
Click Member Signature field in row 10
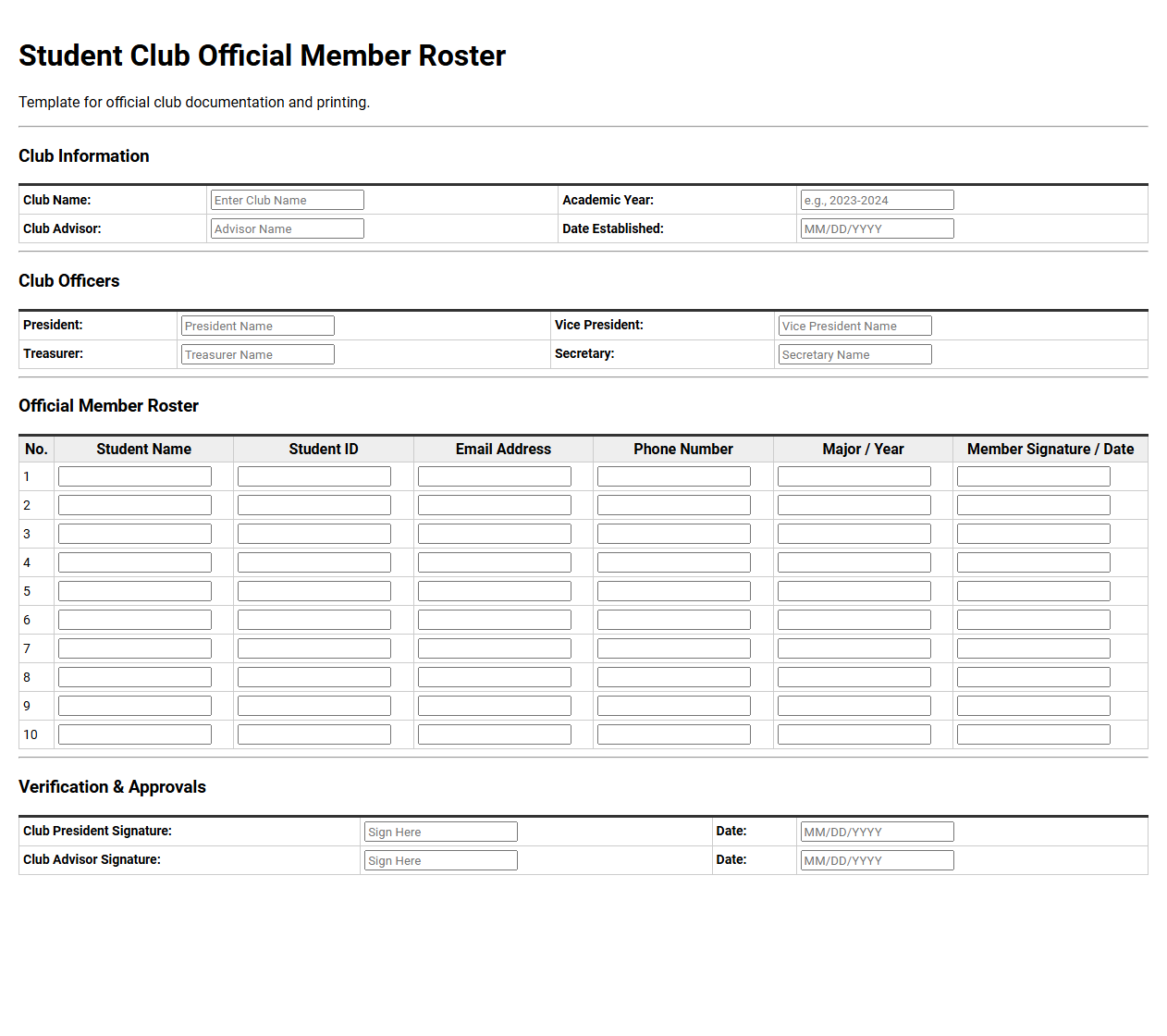(1034, 734)
